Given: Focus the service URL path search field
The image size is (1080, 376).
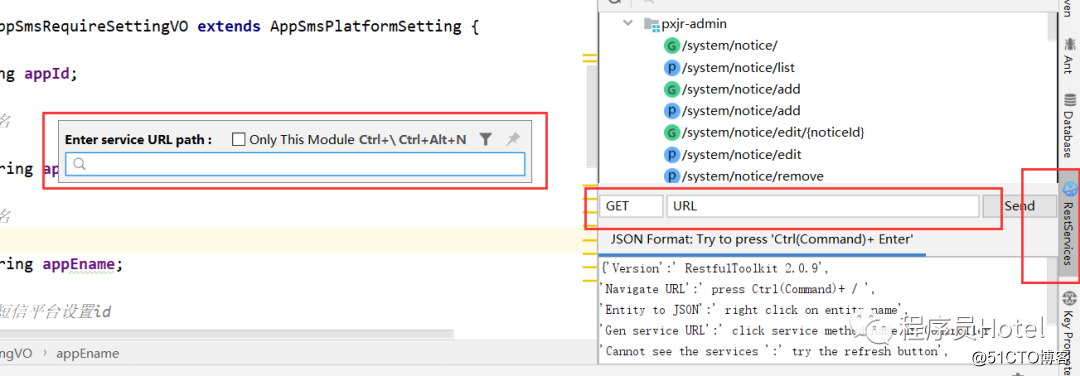Looking at the screenshot, I should coord(295,164).
